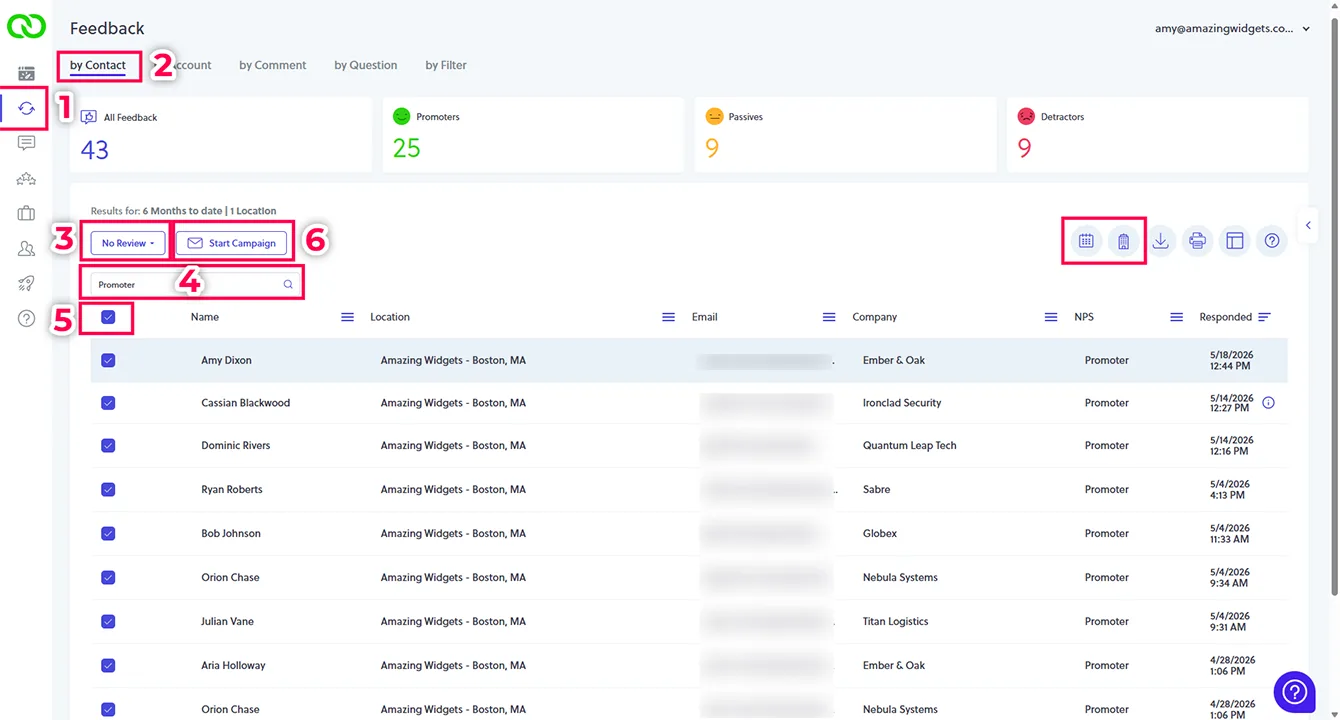Uncheck the Ryan Roberts row checkbox
The height and width of the screenshot is (720, 1340).
tap(108, 490)
